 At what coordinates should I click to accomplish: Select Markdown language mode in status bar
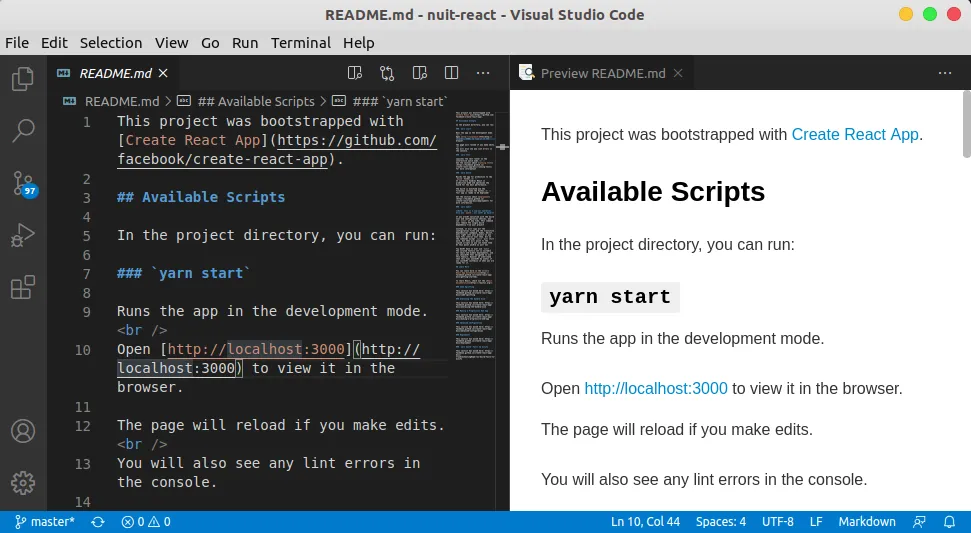[x=866, y=522]
